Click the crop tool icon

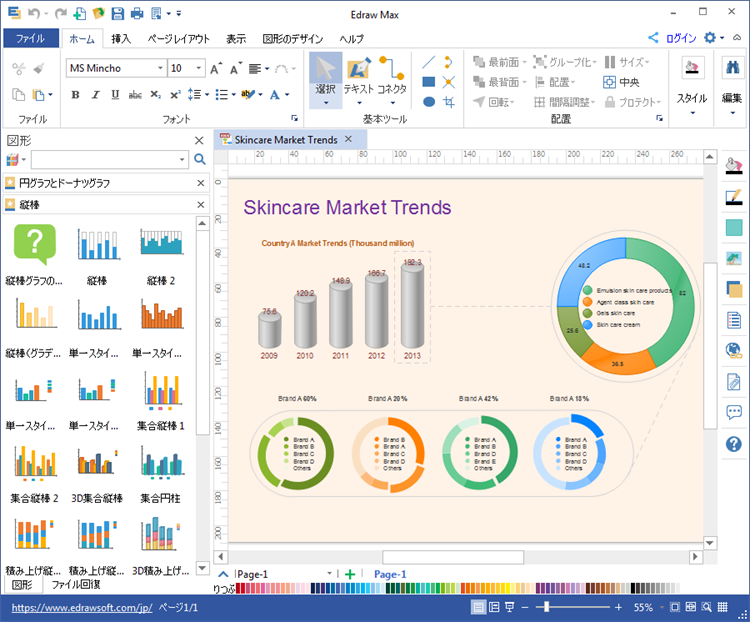449,102
